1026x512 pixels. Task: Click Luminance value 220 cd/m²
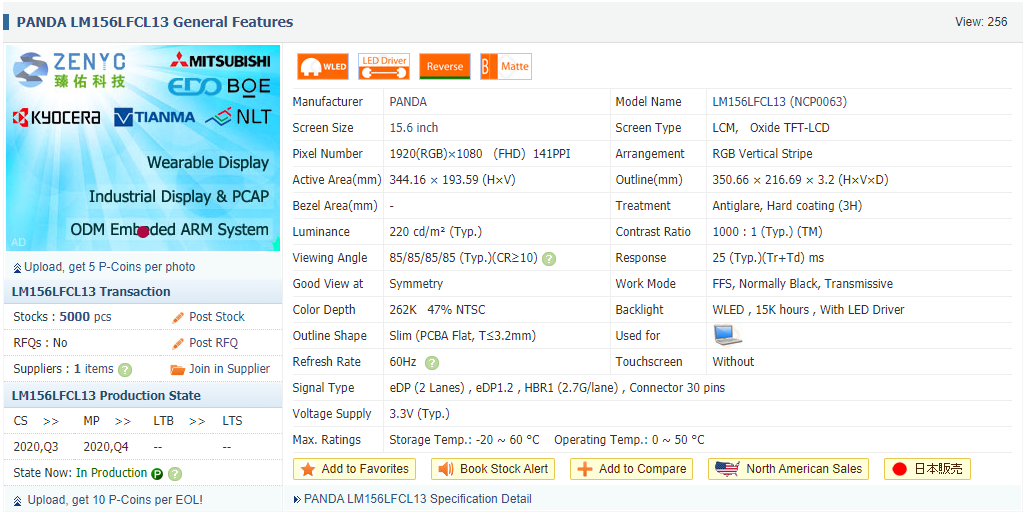pos(435,232)
